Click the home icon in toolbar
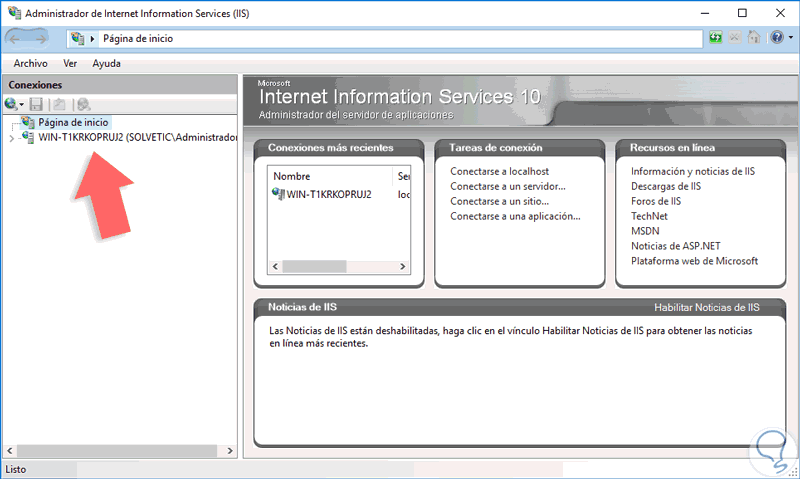Image resolution: width=800 pixels, height=479 pixels. [x=754, y=37]
